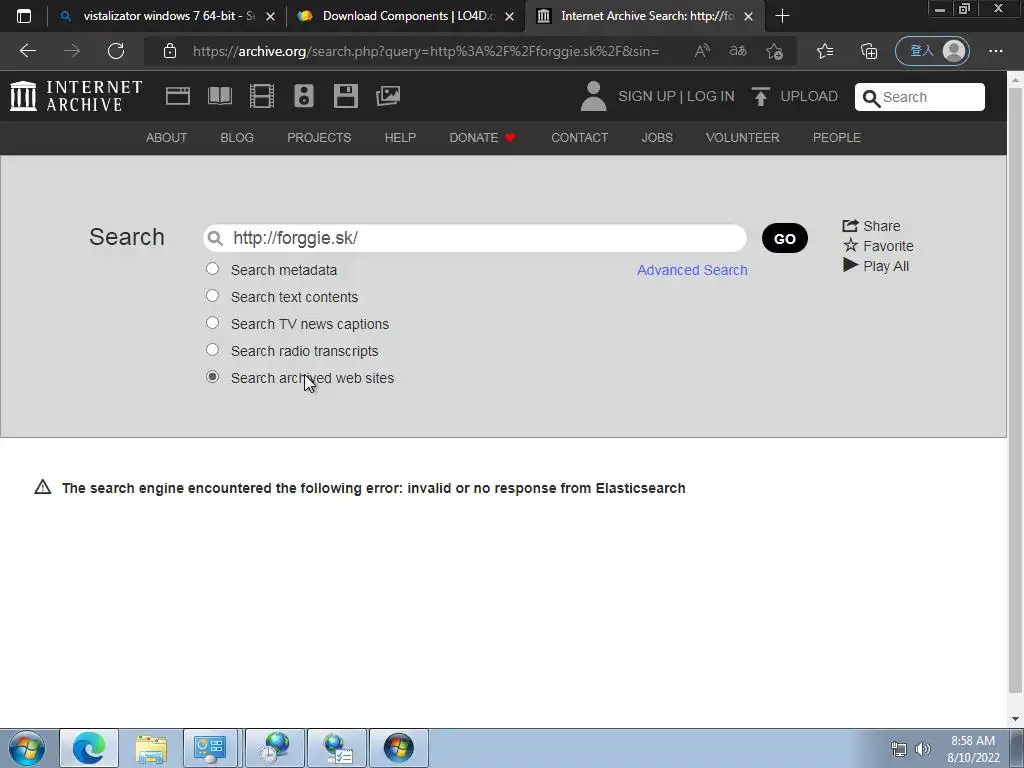This screenshot has width=1024, height=768.
Task: Open the tab actions menu icon
Action: pos(24,16)
